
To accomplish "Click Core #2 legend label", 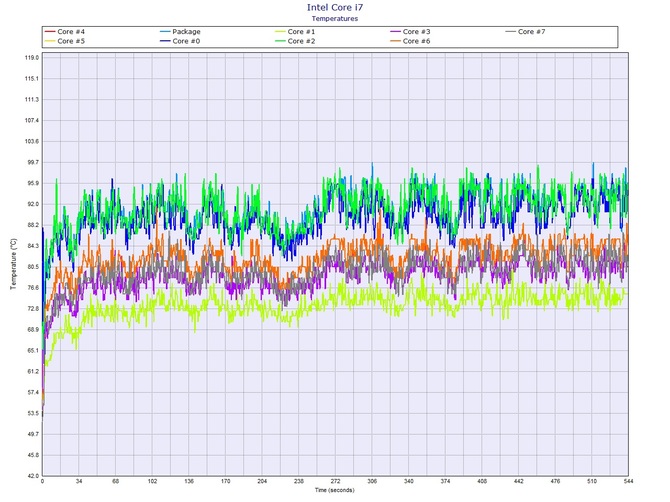I will 301,41.
